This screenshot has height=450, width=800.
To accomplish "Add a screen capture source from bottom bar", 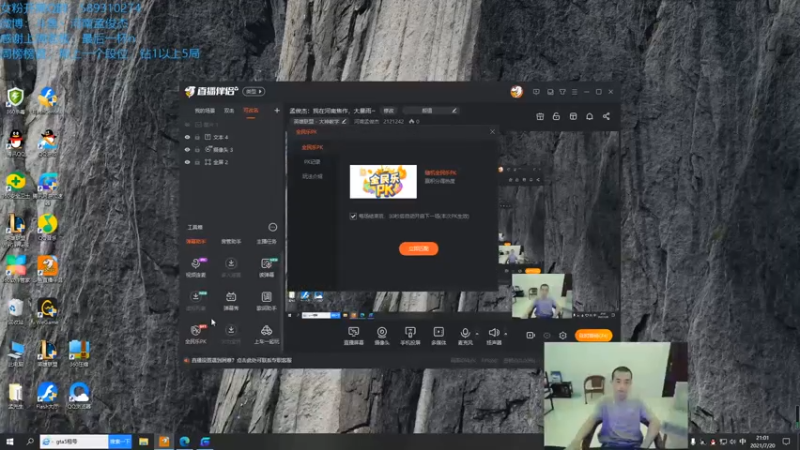I will tap(353, 336).
